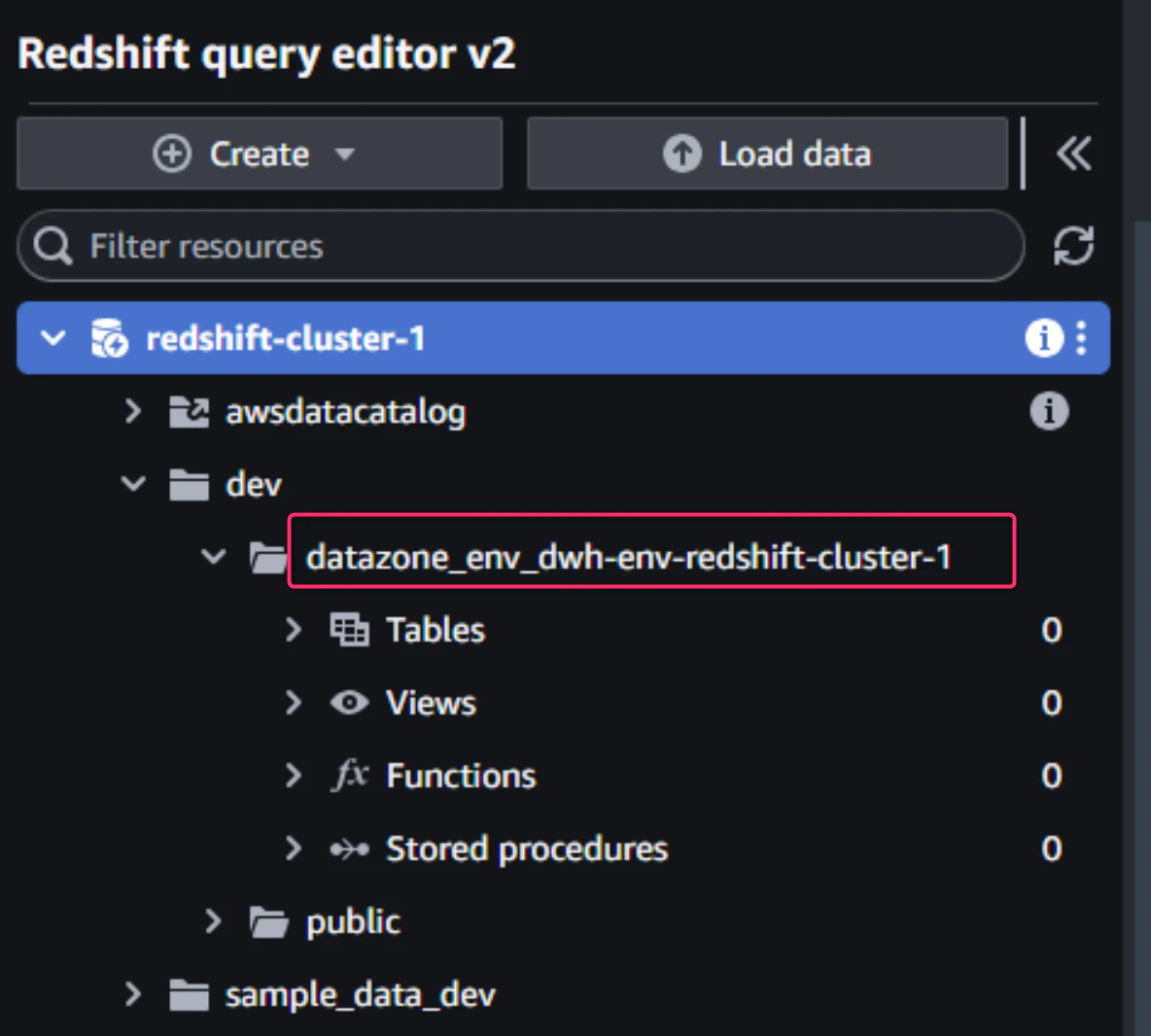Screen dimensions: 1151x1036
Task: Click the Tables count value 0
Action: pyautogui.click(x=1051, y=630)
